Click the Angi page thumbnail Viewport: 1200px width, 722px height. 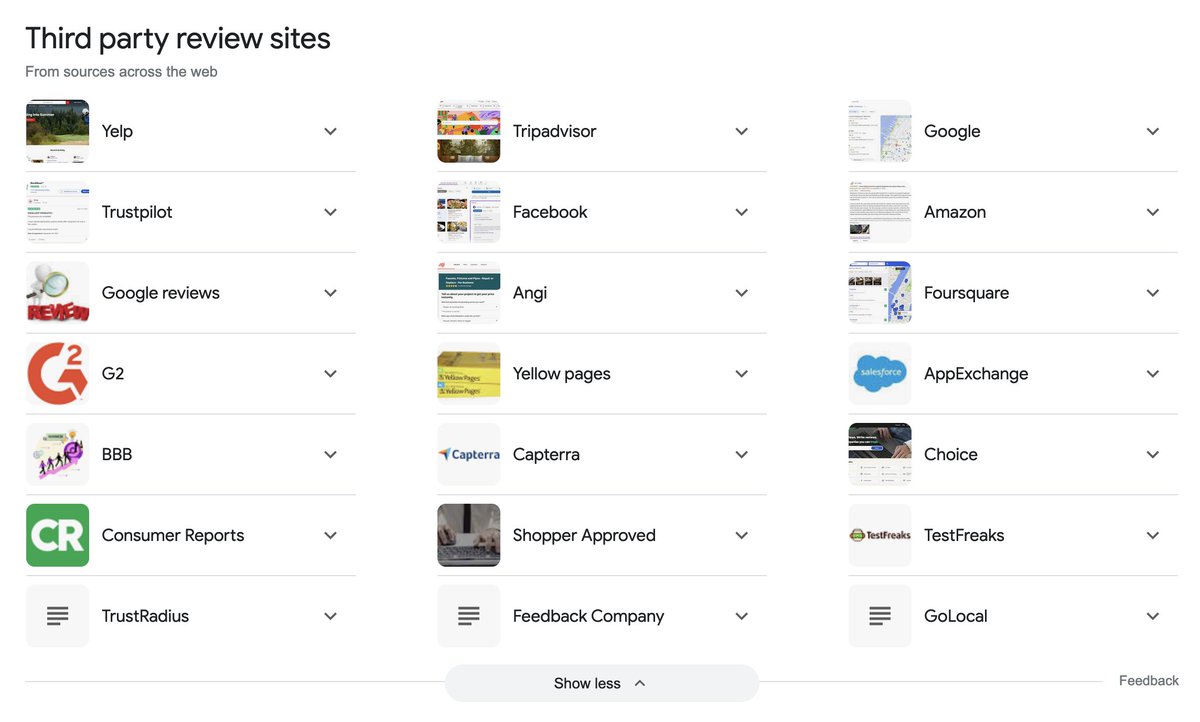(468, 293)
